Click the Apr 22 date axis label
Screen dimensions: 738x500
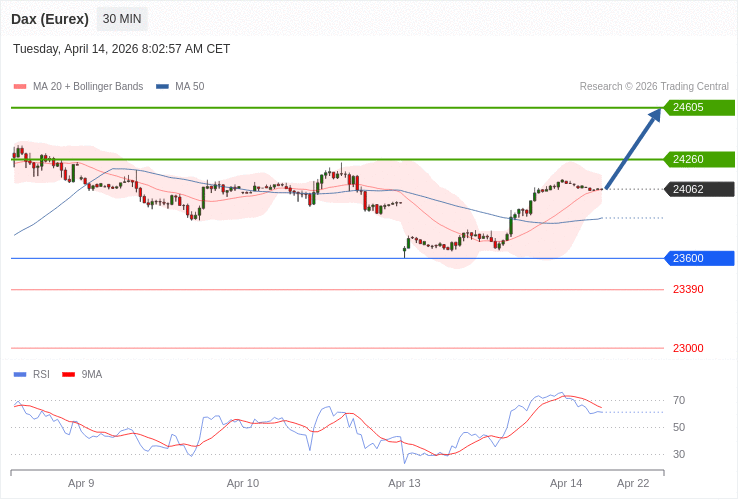(x=633, y=482)
